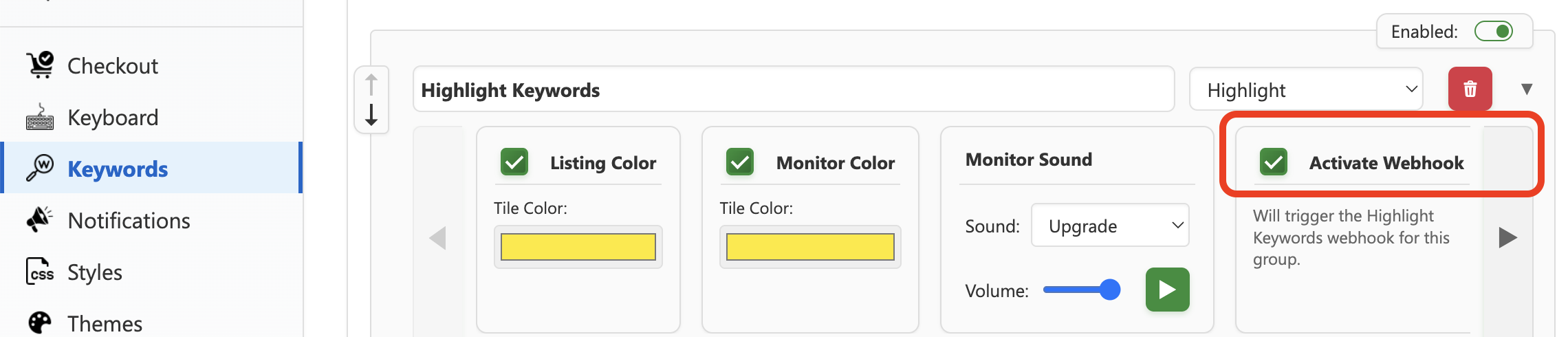This screenshot has width=1568, height=337.
Task: Open the Highlight type dropdown
Action: (1305, 90)
